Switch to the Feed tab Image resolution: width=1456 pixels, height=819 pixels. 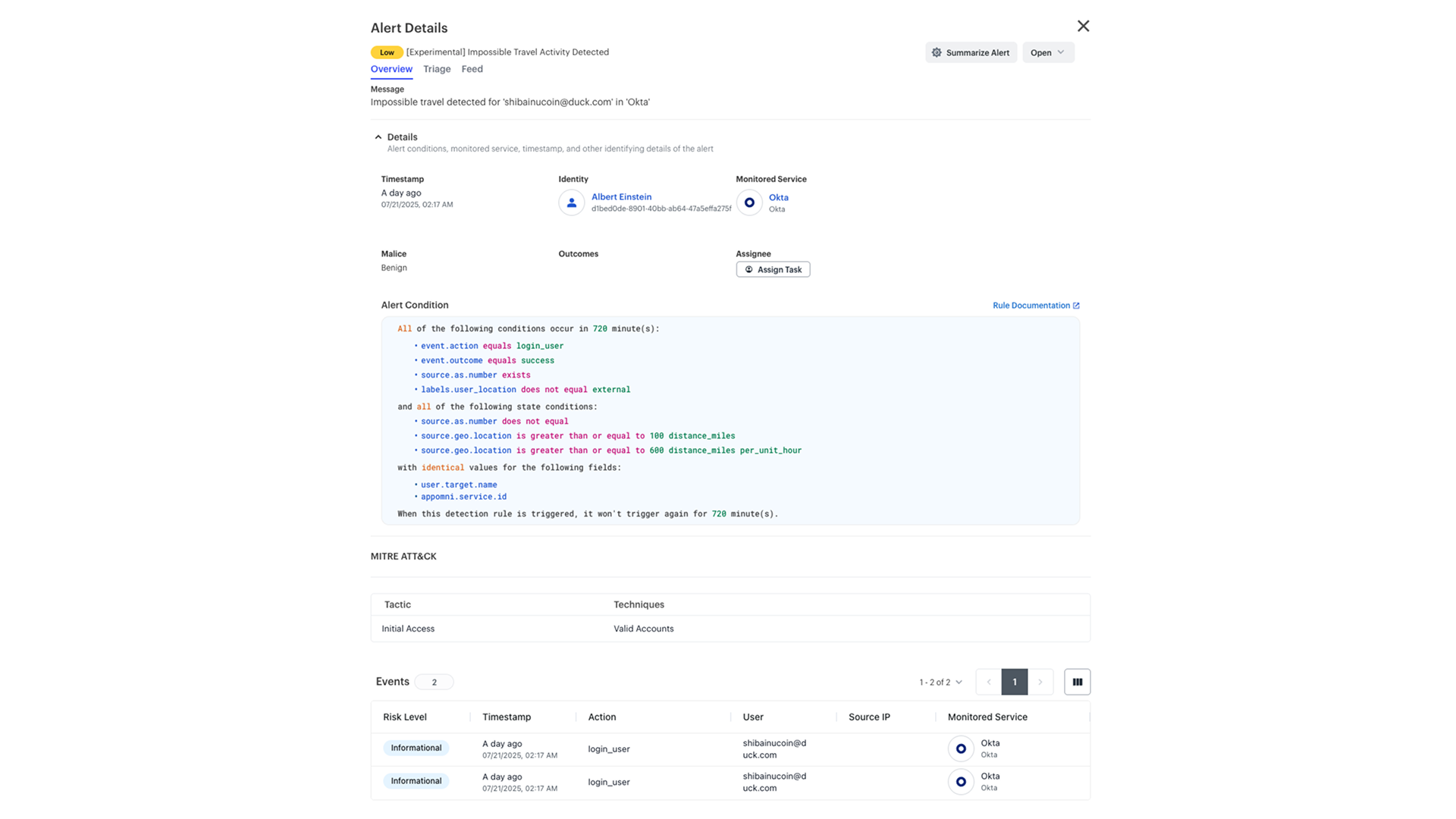472,69
